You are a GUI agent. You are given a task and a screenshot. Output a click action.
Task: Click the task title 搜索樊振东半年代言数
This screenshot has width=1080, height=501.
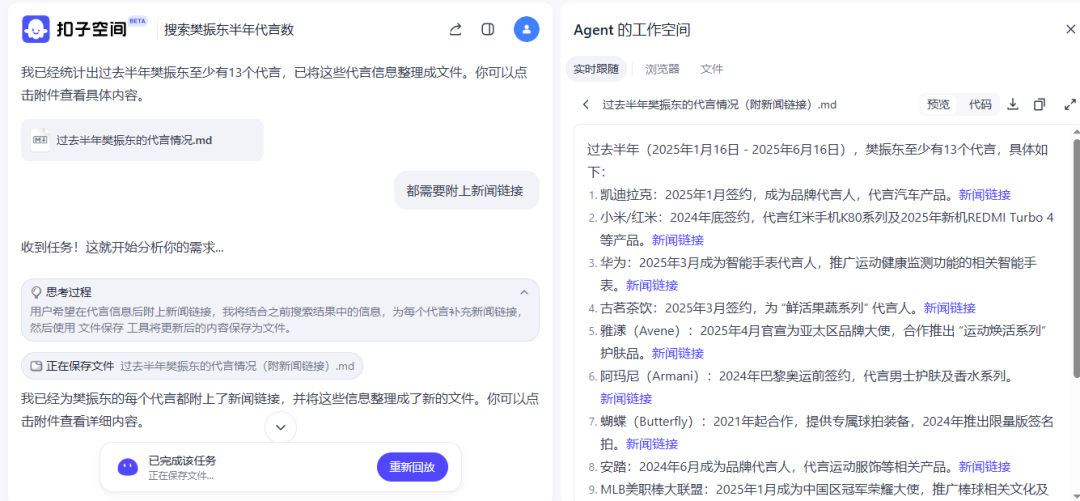point(229,30)
